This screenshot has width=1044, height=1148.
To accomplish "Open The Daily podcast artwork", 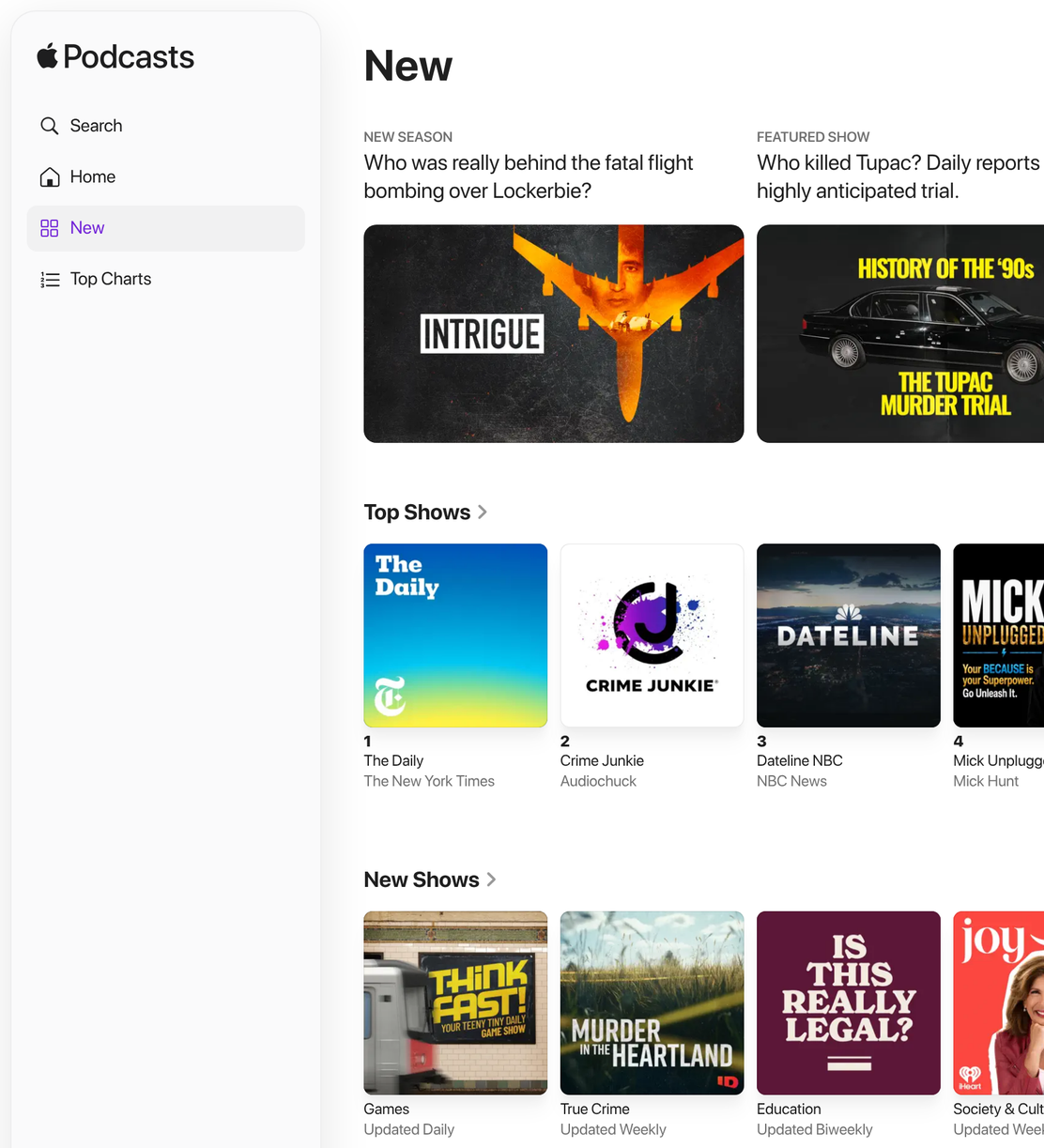I will (455, 635).
